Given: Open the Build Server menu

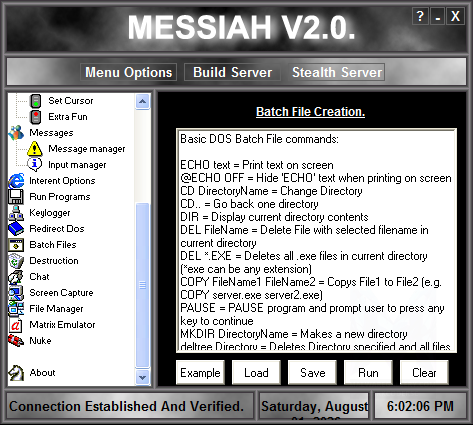Looking at the screenshot, I should [232, 72].
